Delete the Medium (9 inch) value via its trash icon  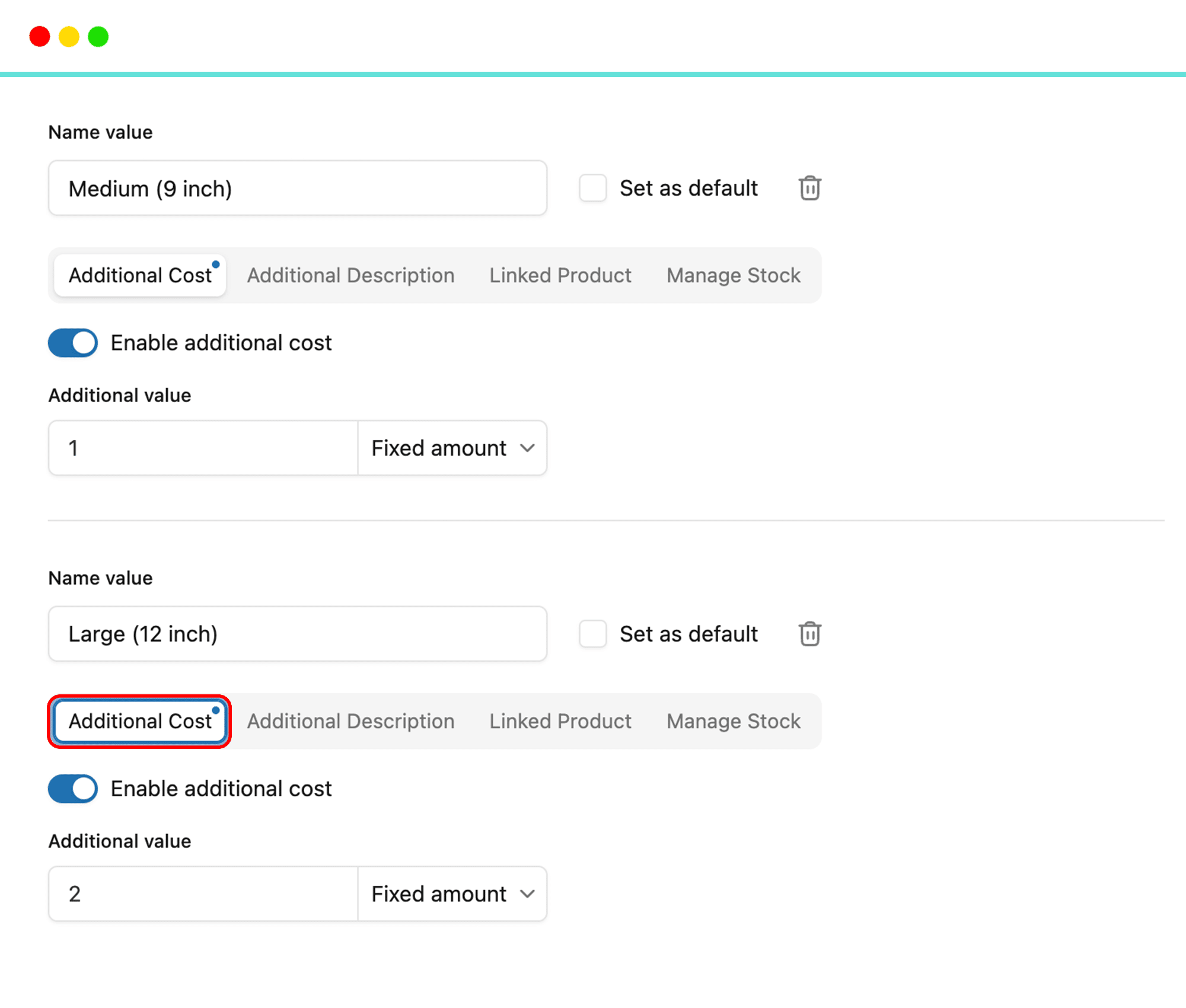click(809, 189)
